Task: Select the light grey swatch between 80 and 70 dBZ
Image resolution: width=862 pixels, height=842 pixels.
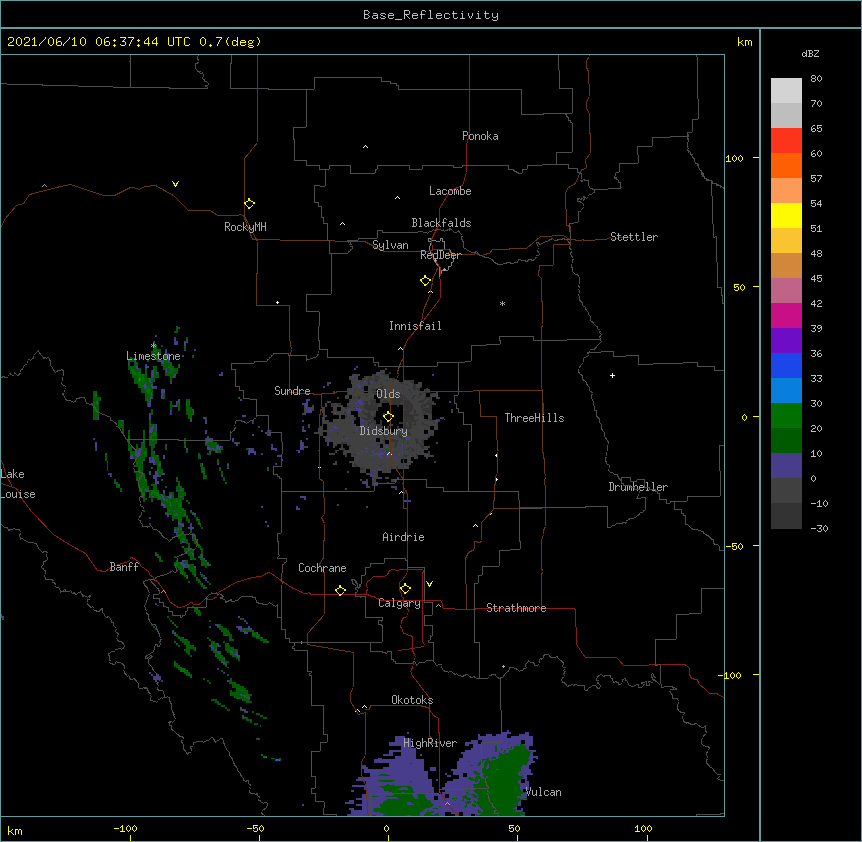Action: (x=786, y=91)
